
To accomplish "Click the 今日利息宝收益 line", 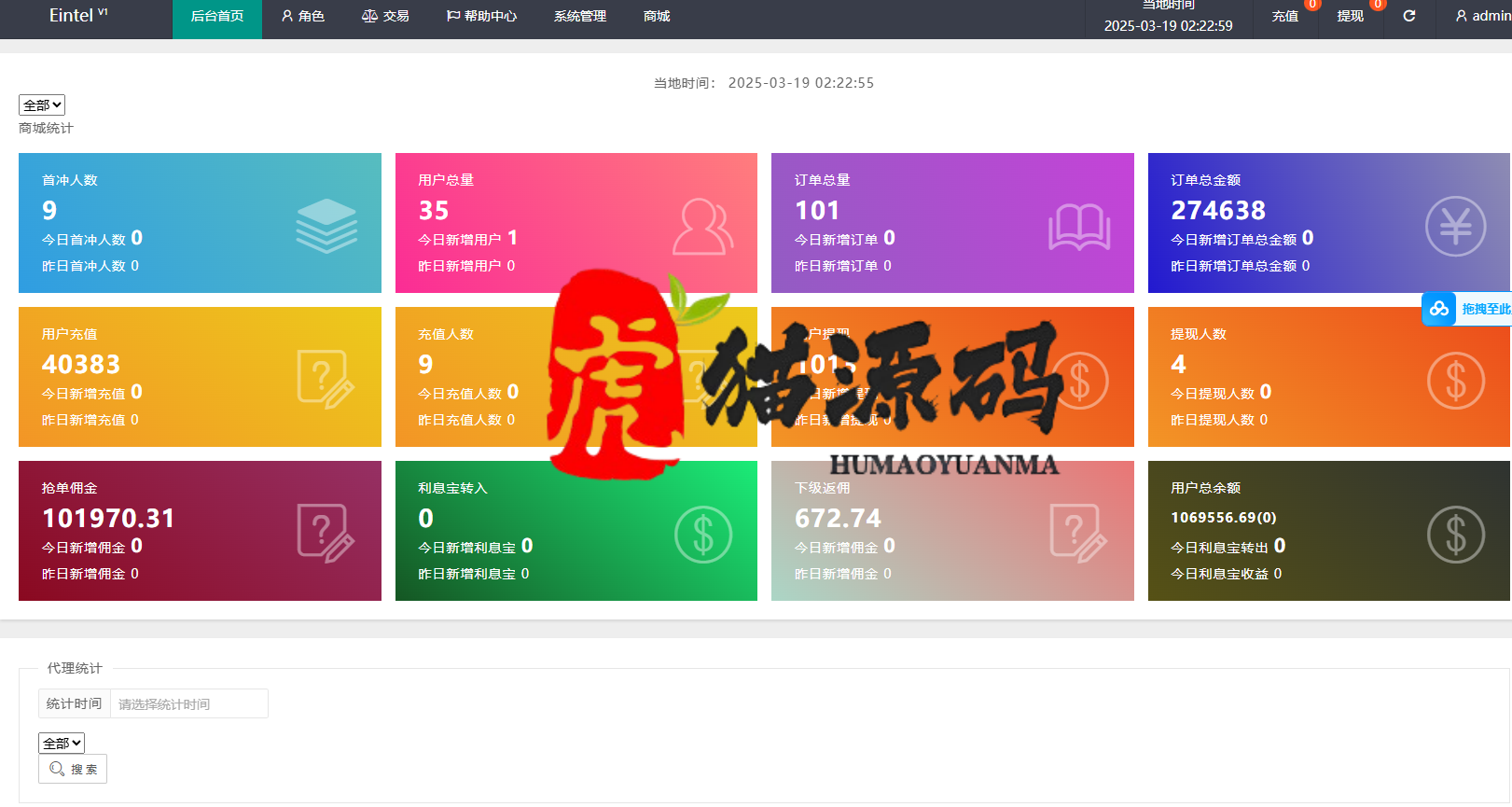I will tap(1227, 574).
